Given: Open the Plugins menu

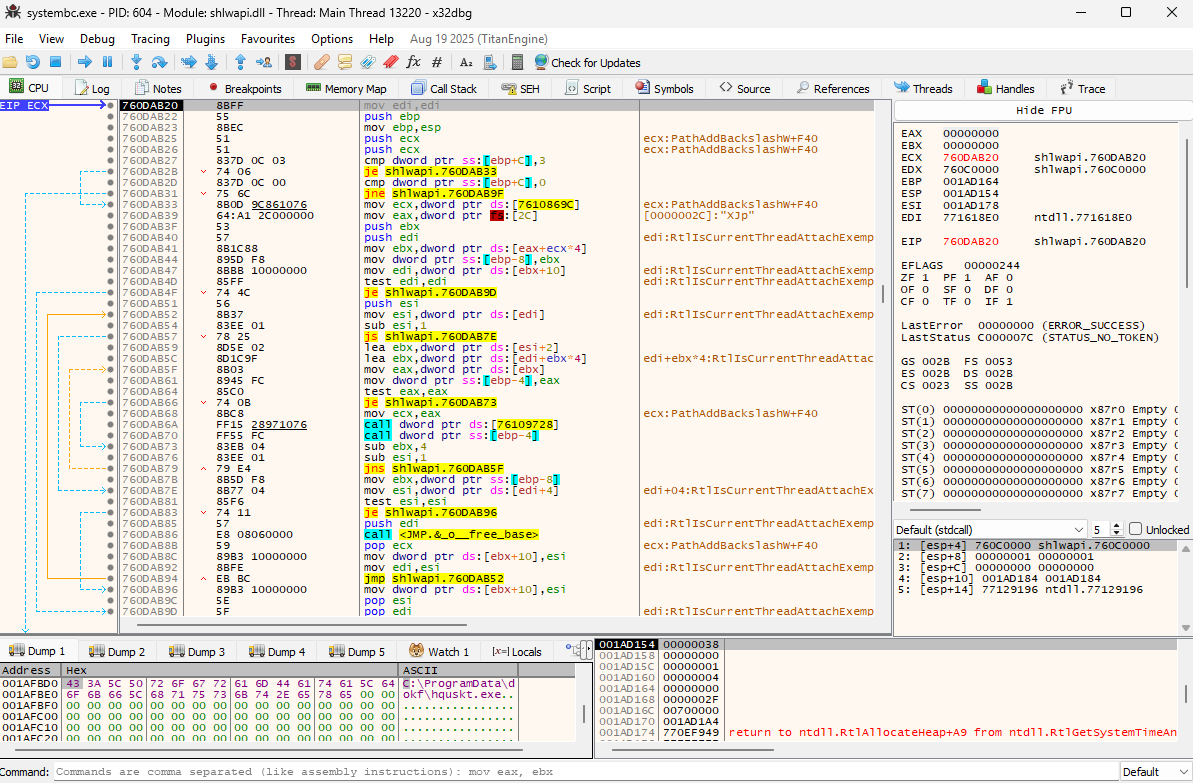Looking at the screenshot, I should 205,39.
